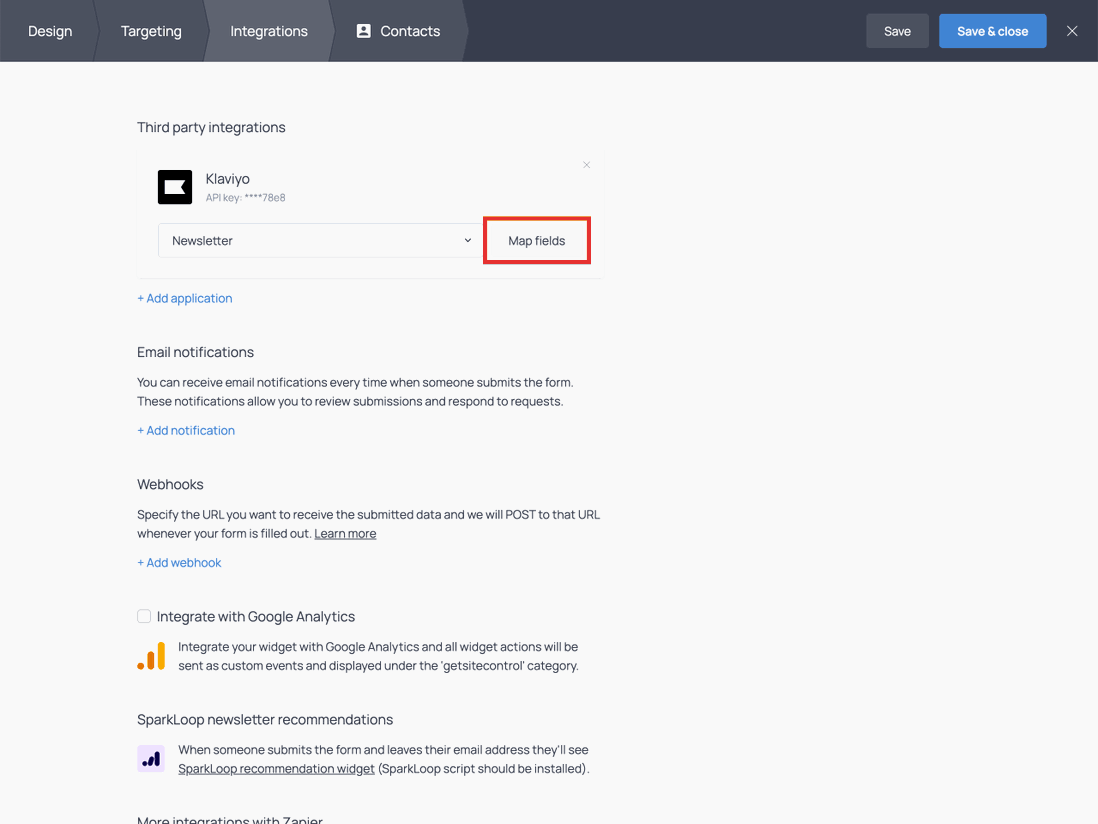The width and height of the screenshot is (1098, 824).
Task: Switch to the Design tab
Action: tap(49, 31)
